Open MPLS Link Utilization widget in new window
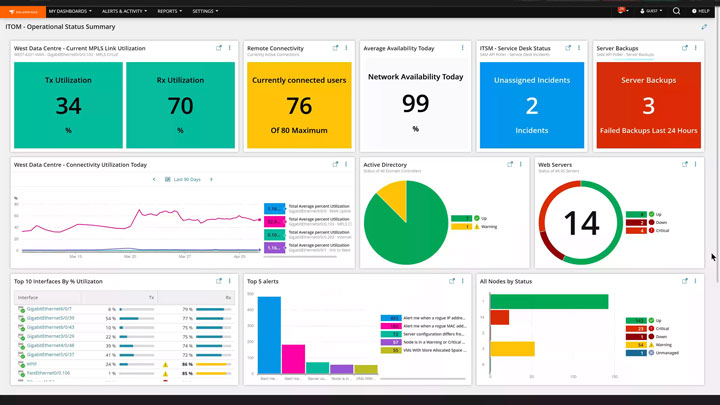This screenshot has height=405, width=720. click(219, 48)
